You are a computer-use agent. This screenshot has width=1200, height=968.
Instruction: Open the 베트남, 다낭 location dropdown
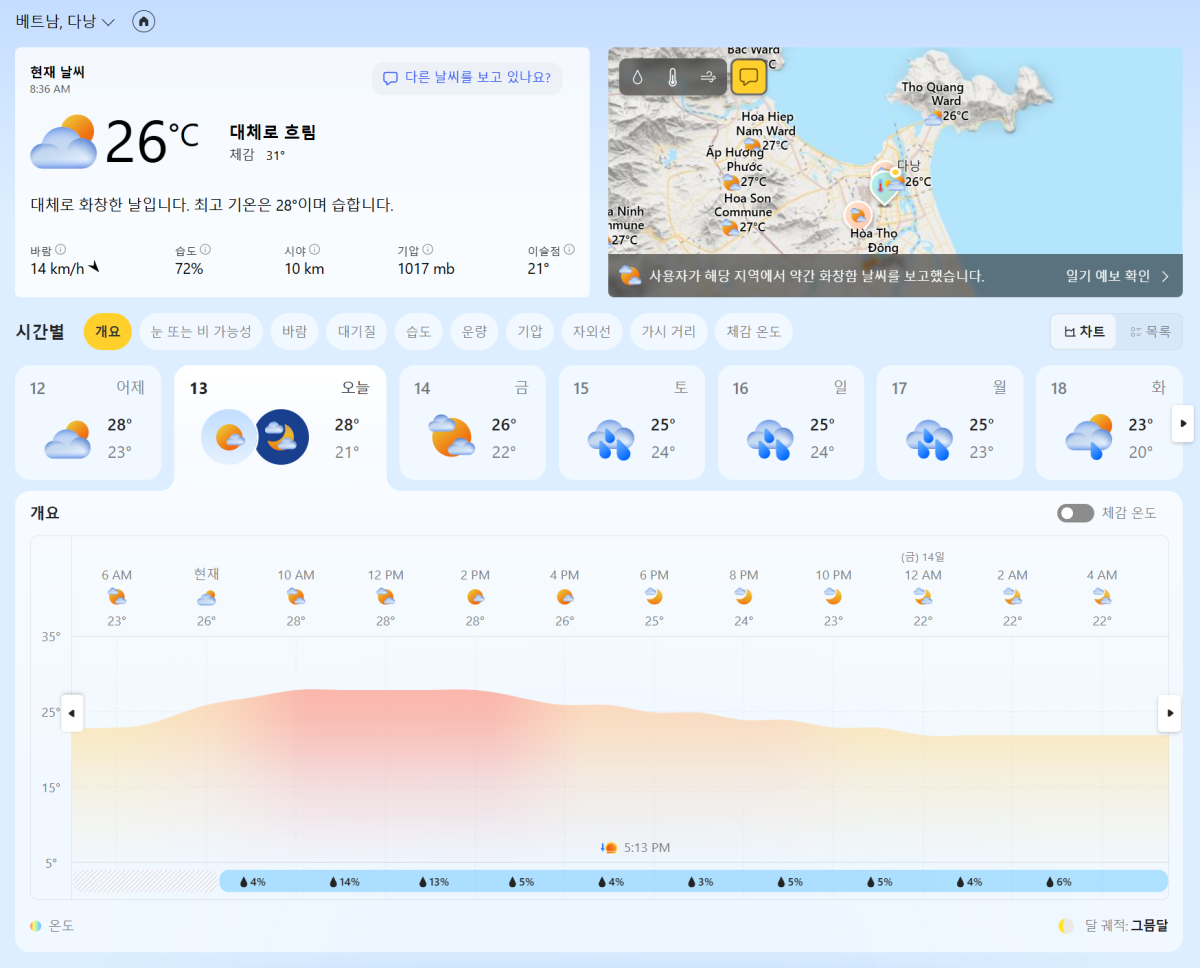click(x=66, y=21)
